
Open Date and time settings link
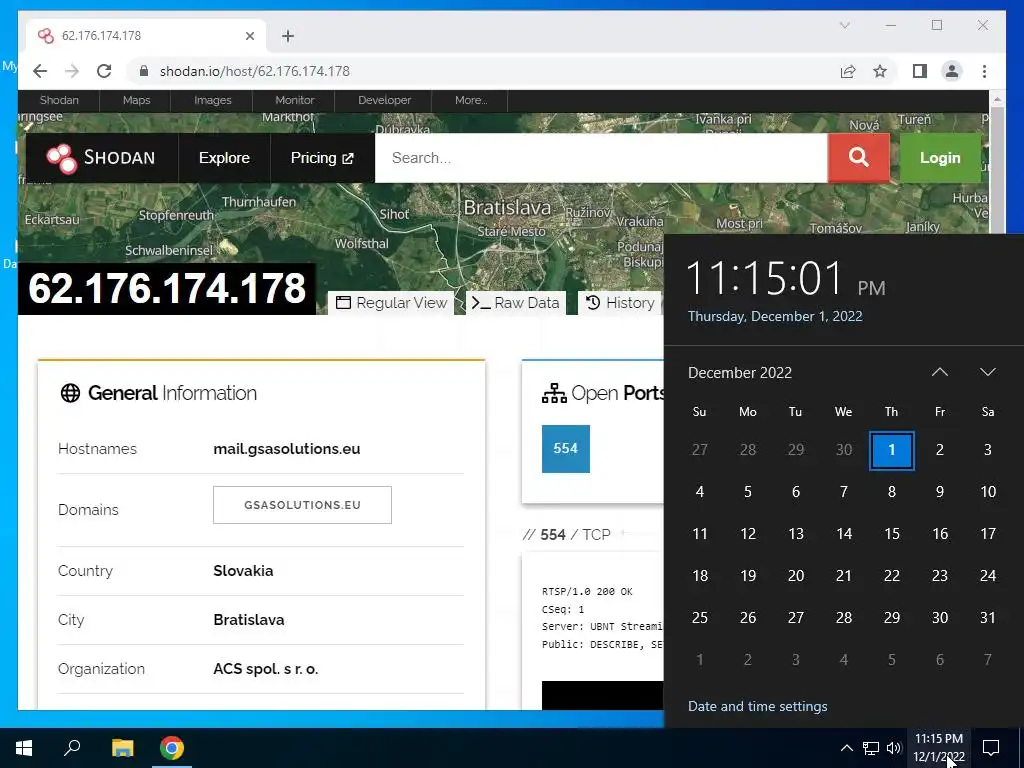click(758, 707)
